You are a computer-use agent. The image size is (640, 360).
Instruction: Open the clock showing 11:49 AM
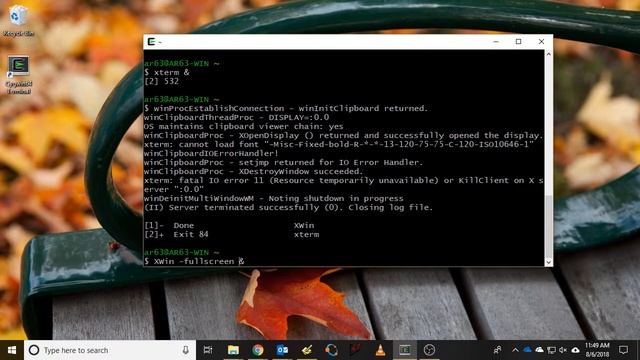point(597,350)
